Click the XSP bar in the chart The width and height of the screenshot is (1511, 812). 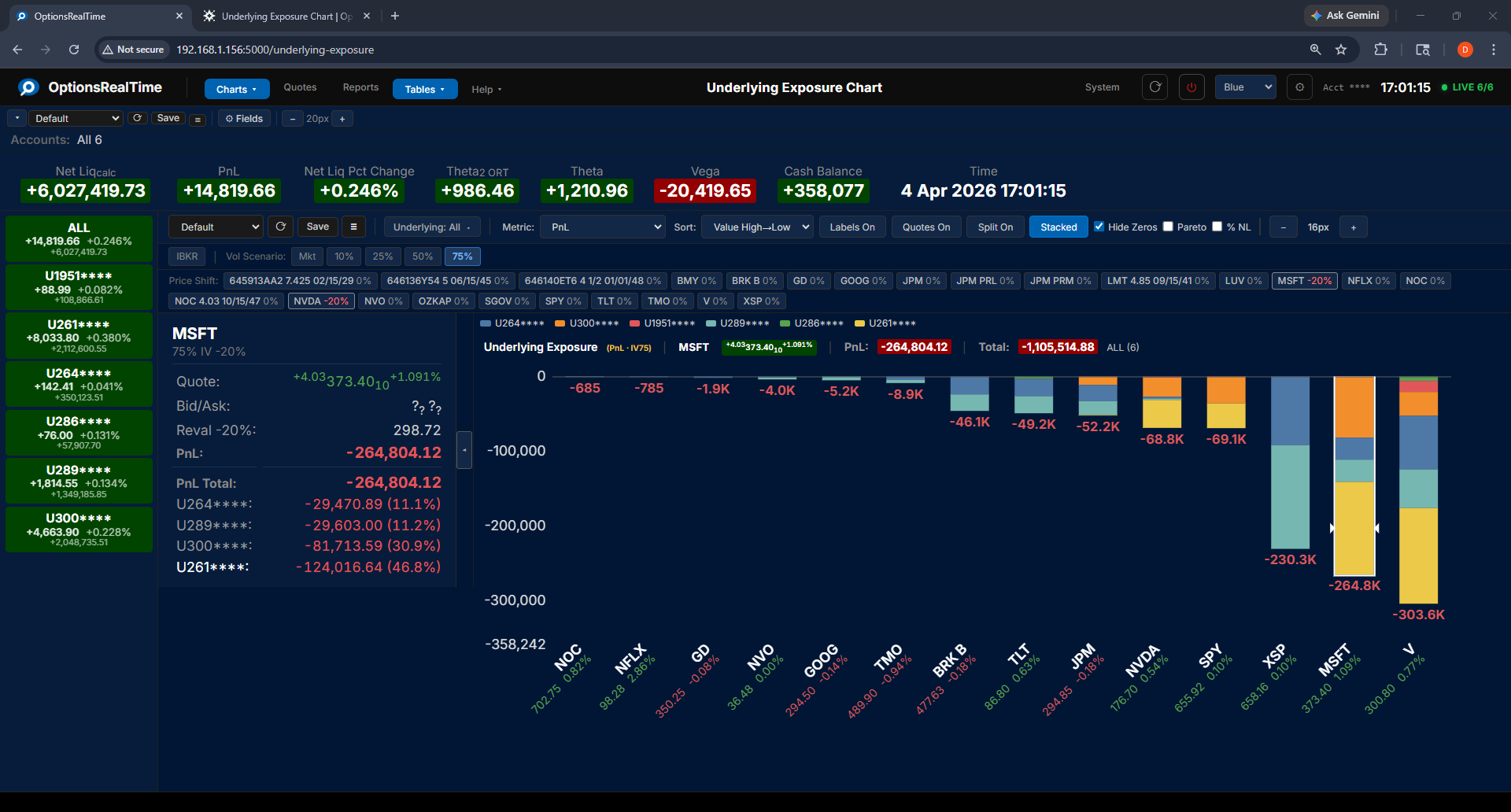(1290, 463)
